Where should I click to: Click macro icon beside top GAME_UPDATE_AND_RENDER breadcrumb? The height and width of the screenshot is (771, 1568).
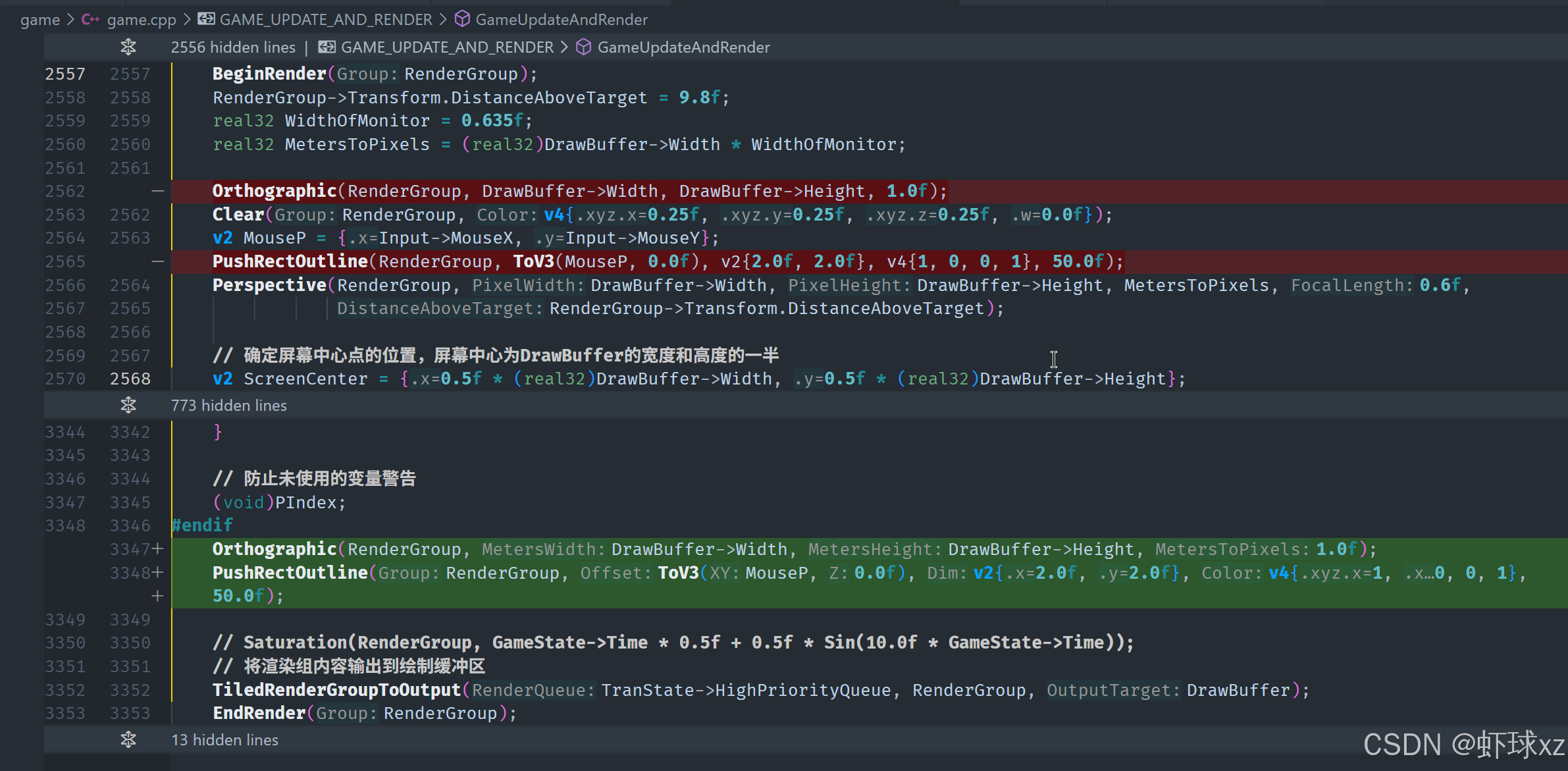point(206,19)
